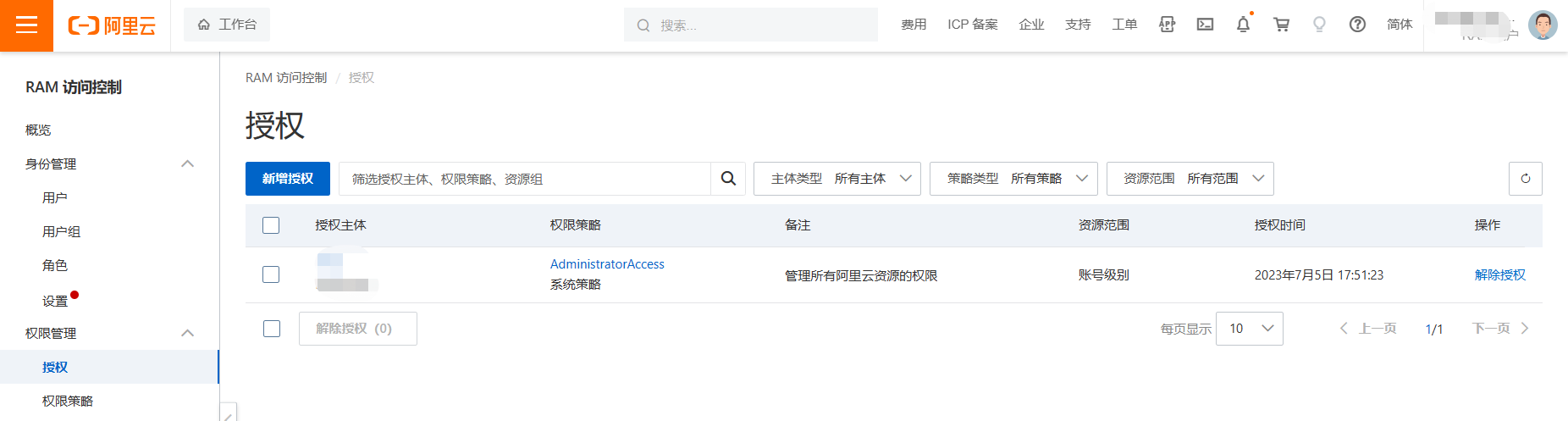Open 角色 in sidebar

[55, 265]
